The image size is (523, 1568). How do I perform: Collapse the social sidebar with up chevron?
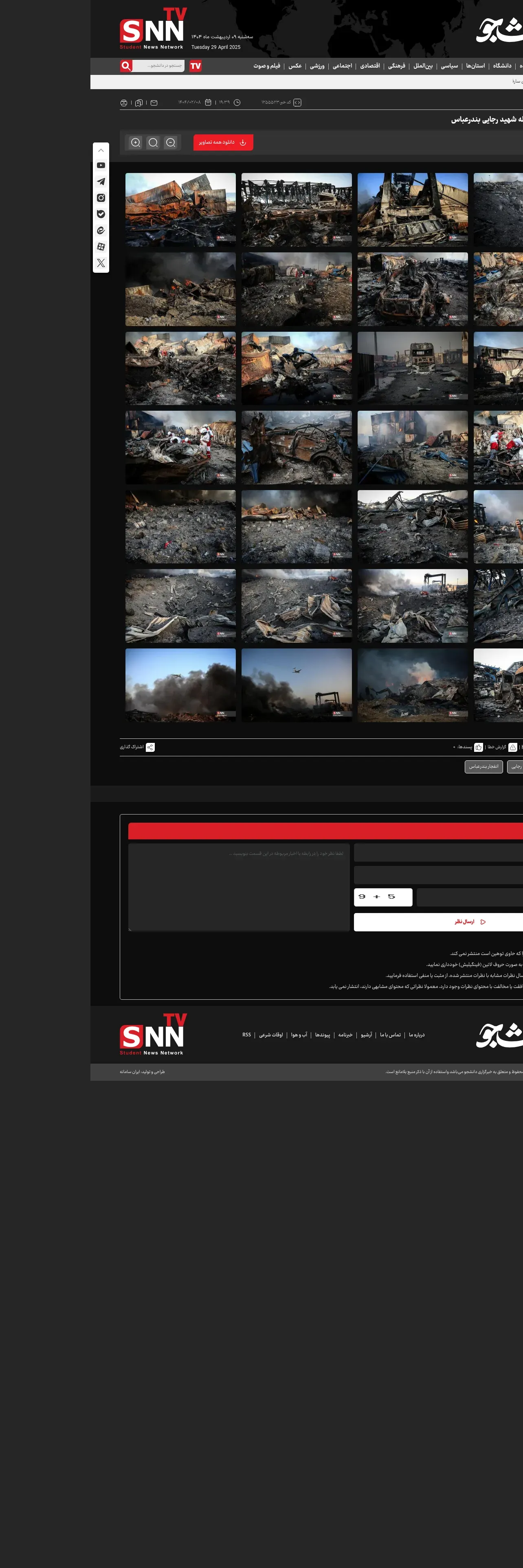(101, 150)
